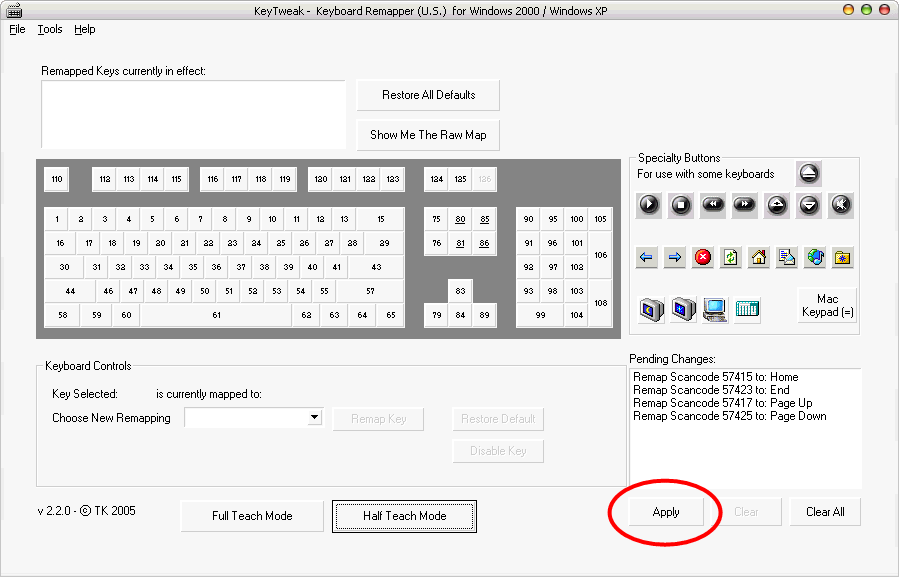
Task: Enable Full Teach Mode
Action: coord(252,516)
